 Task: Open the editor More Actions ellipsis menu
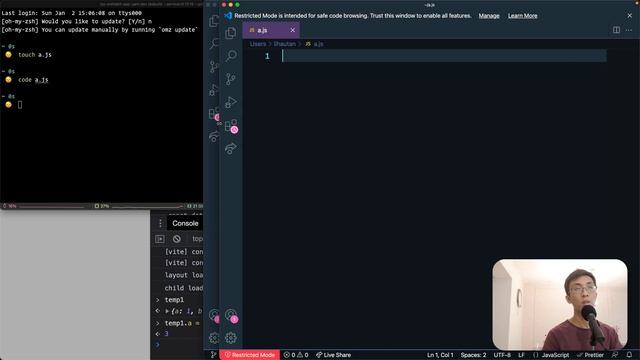629,30
